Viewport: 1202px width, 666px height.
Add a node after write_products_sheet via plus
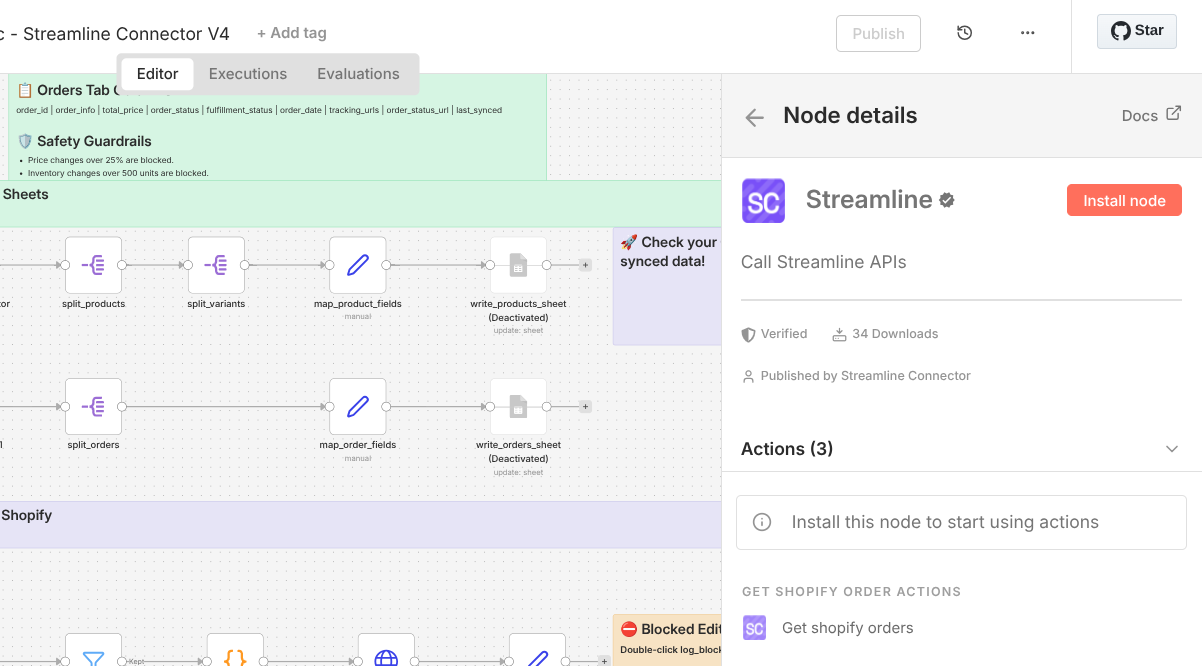click(x=585, y=265)
